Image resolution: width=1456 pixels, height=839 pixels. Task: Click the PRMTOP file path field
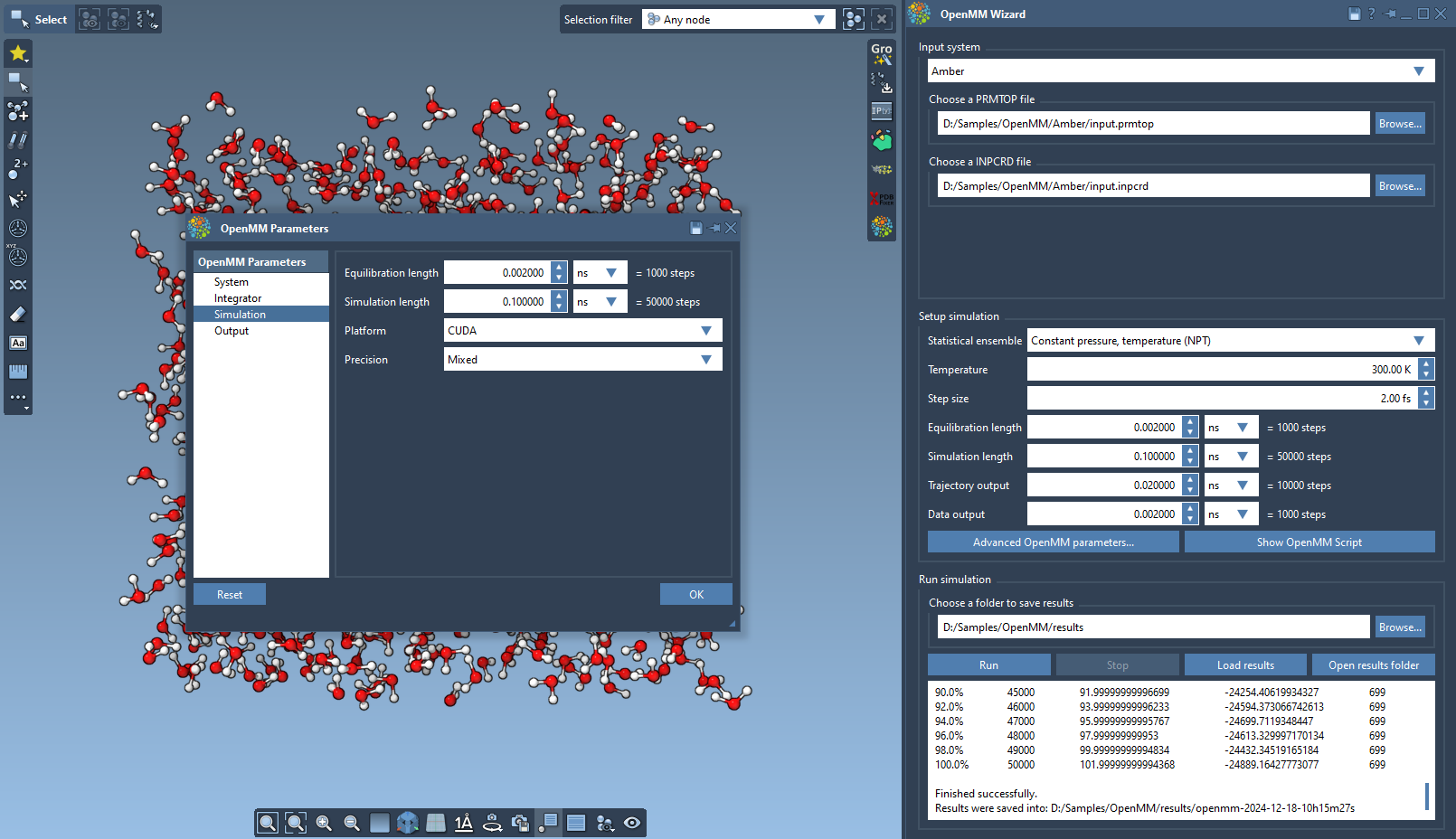[1153, 124]
